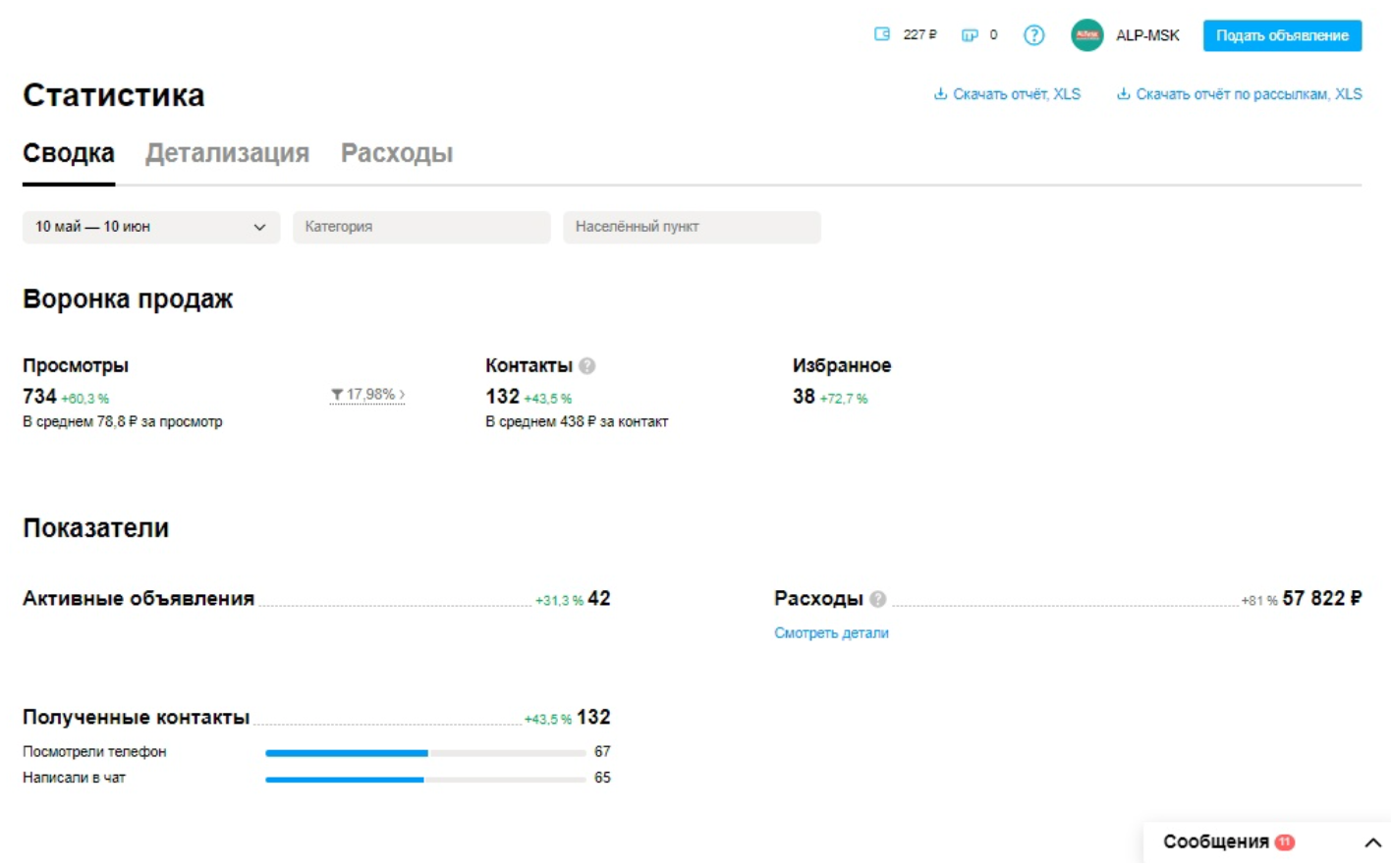Open the help question mark icon
The height and width of the screenshot is (868, 1391).
coord(1033,35)
